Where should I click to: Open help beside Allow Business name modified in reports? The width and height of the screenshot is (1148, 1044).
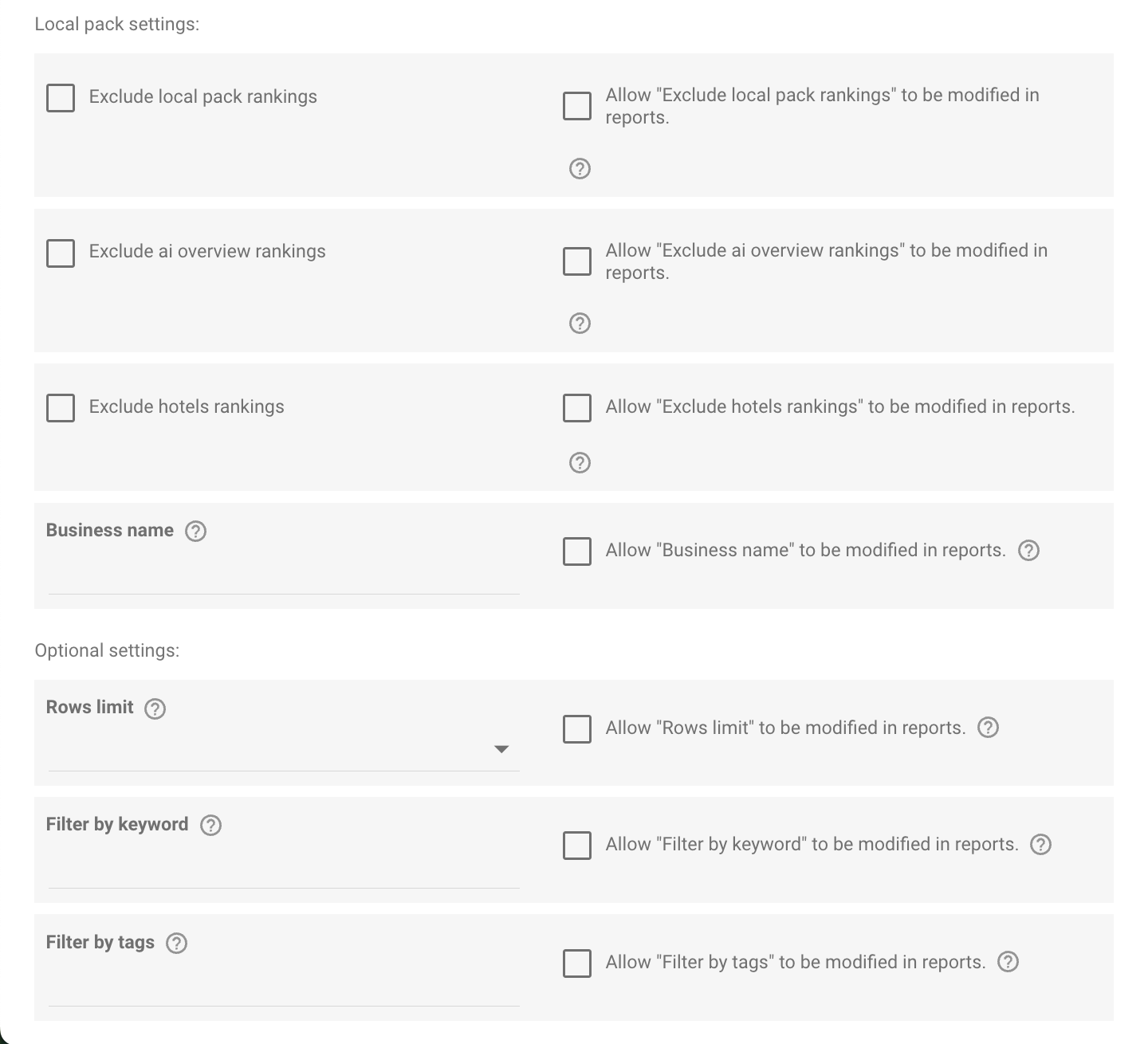point(1028,550)
